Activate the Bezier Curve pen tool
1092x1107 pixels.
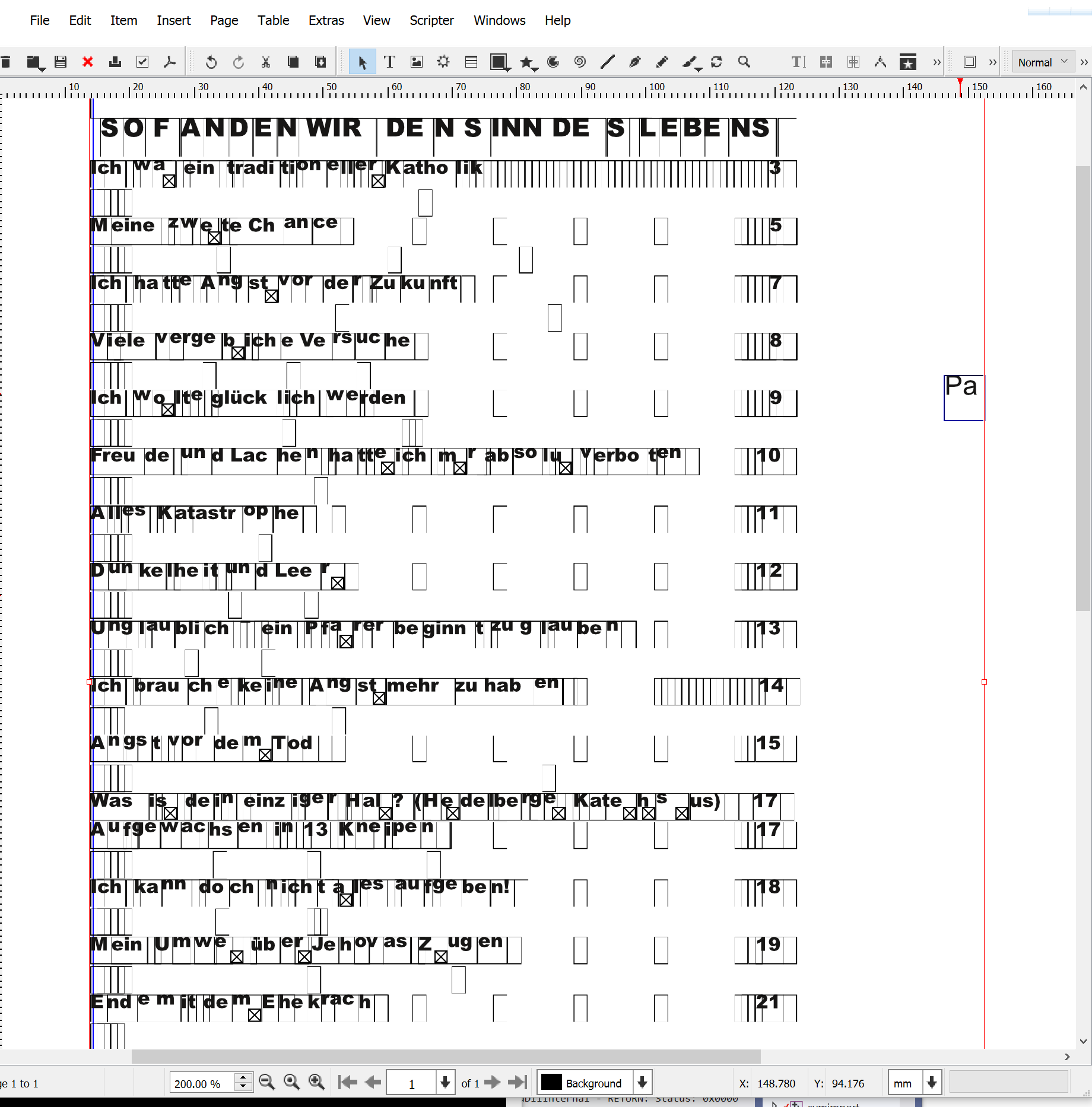(634, 62)
